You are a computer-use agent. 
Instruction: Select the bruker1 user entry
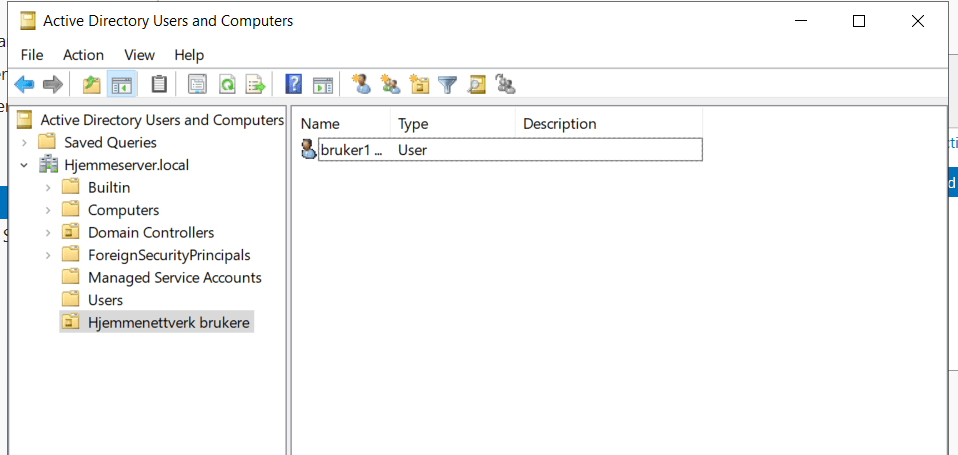point(346,150)
